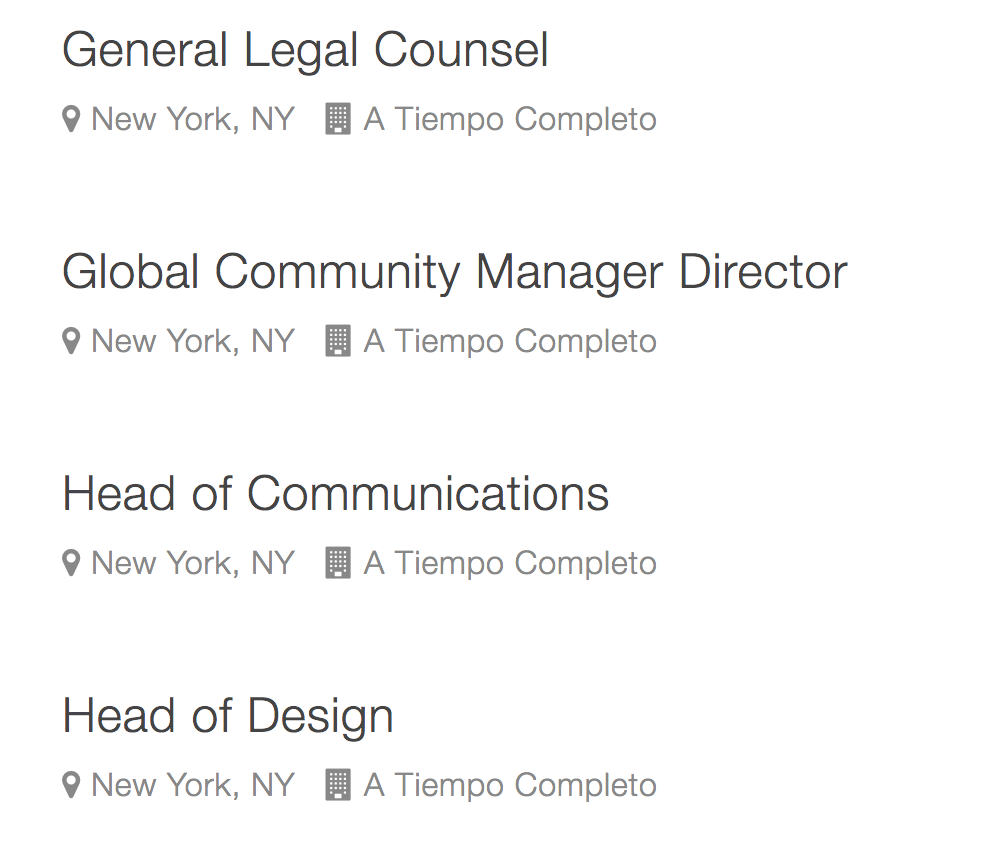This screenshot has width=1002, height=868.
Task: Open the Head of Communications job listing
Action: (335, 494)
